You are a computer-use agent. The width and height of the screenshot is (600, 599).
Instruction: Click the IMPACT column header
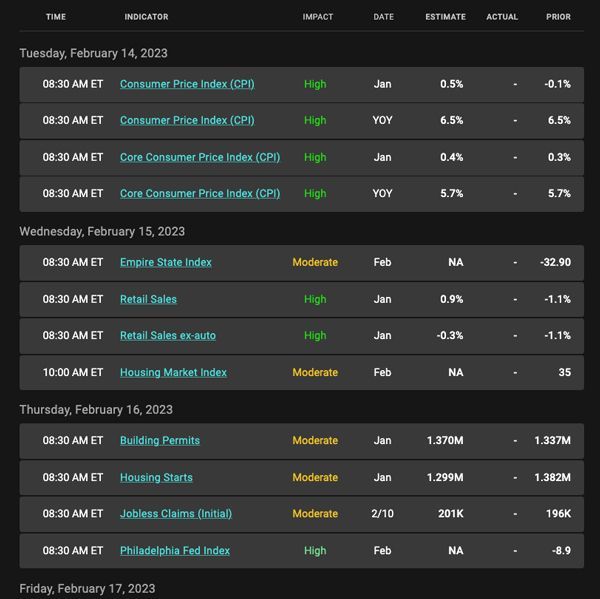pyautogui.click(x=318, y=17)
